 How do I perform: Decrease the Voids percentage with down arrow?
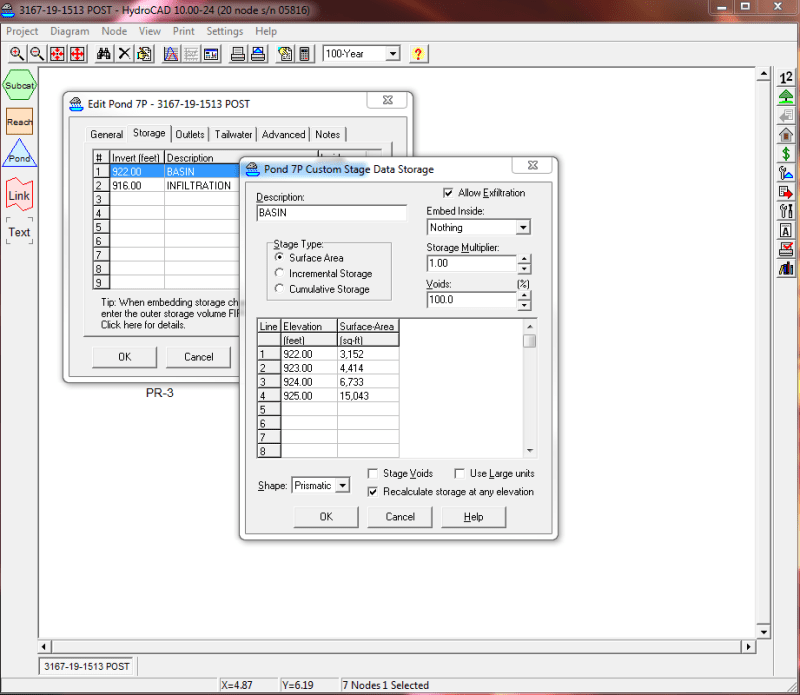coord(524,305)
